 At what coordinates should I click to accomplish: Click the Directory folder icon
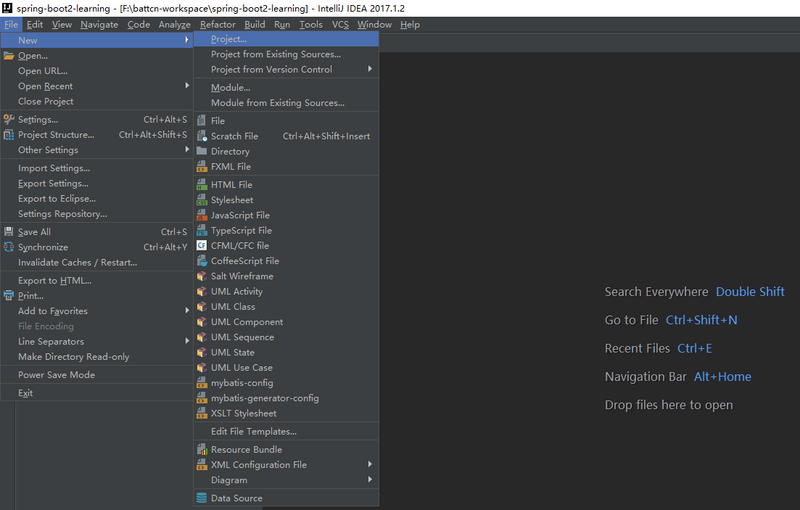click(x=202, y=151)
